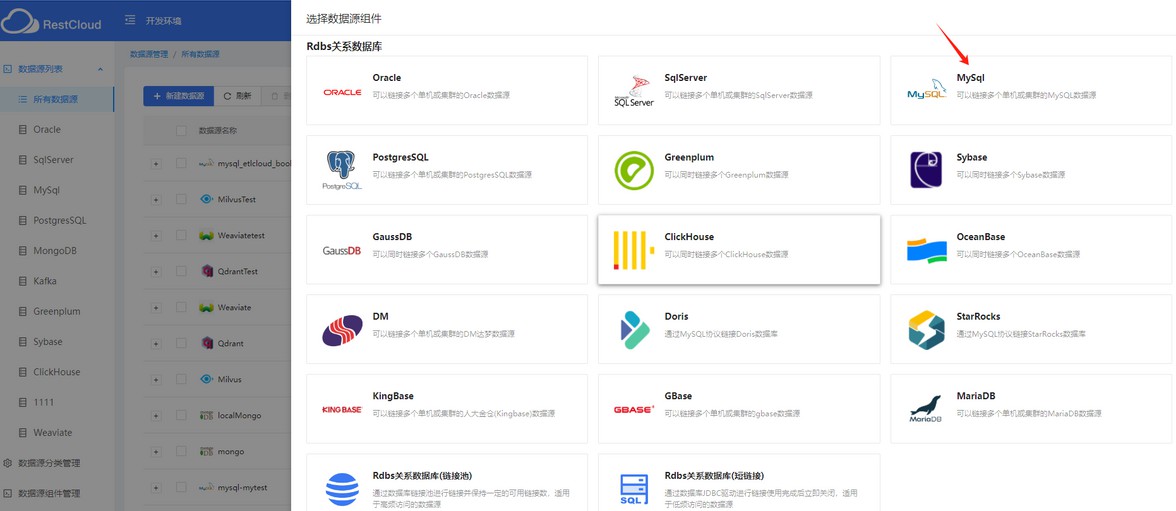Click the 刷新 refresh button
The height and width of the screenshot is (511, 1176).
pos(238,96)
